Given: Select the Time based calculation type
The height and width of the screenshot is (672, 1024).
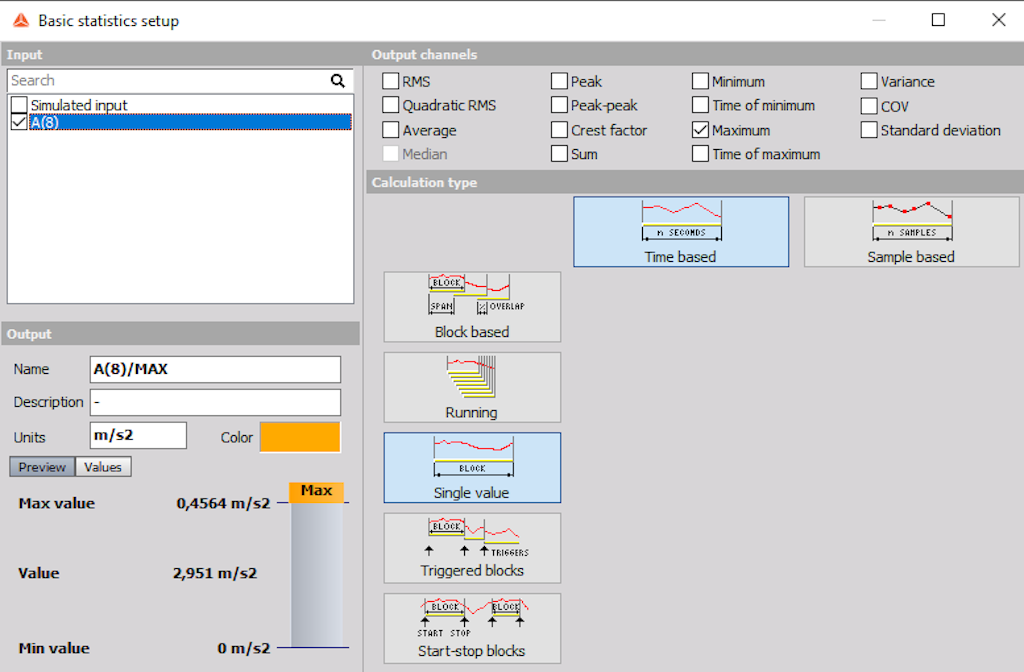Looking at the screenshot, I should pyautogui.click(x=680, y=232).
